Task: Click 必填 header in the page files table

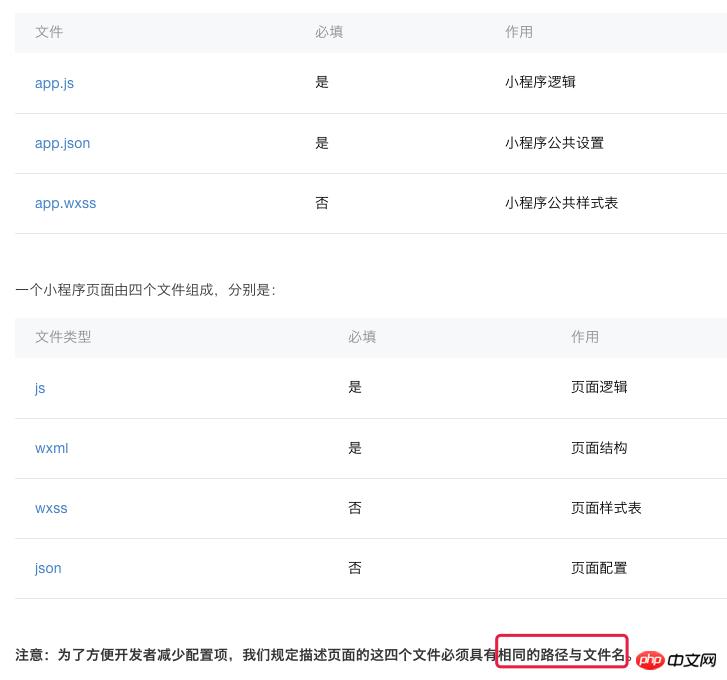Action: tap(362, 337)
